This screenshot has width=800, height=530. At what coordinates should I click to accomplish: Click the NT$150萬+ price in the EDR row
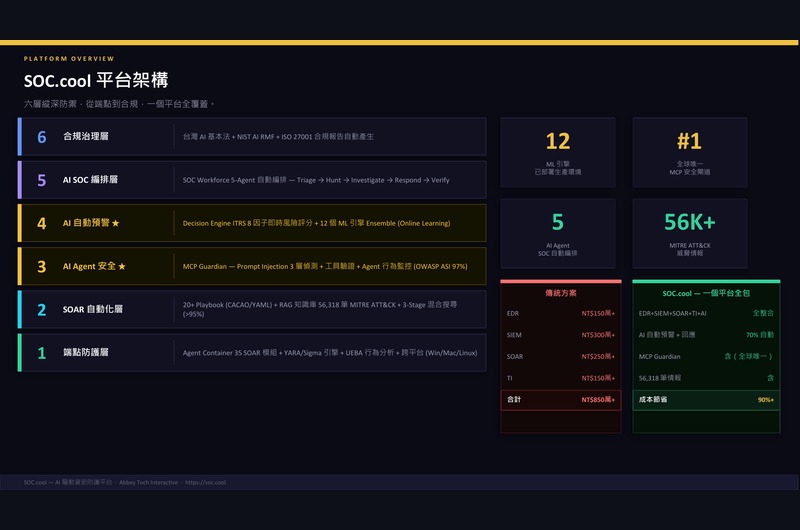598,313
